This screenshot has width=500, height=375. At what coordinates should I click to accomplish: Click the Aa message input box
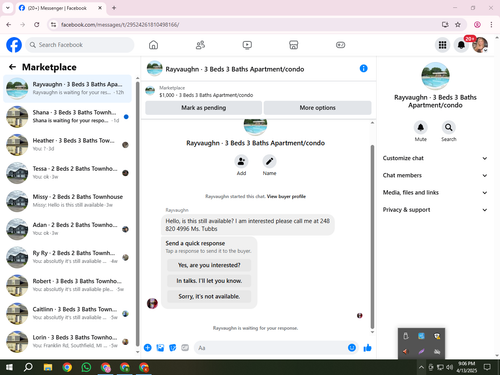point(272,348)
